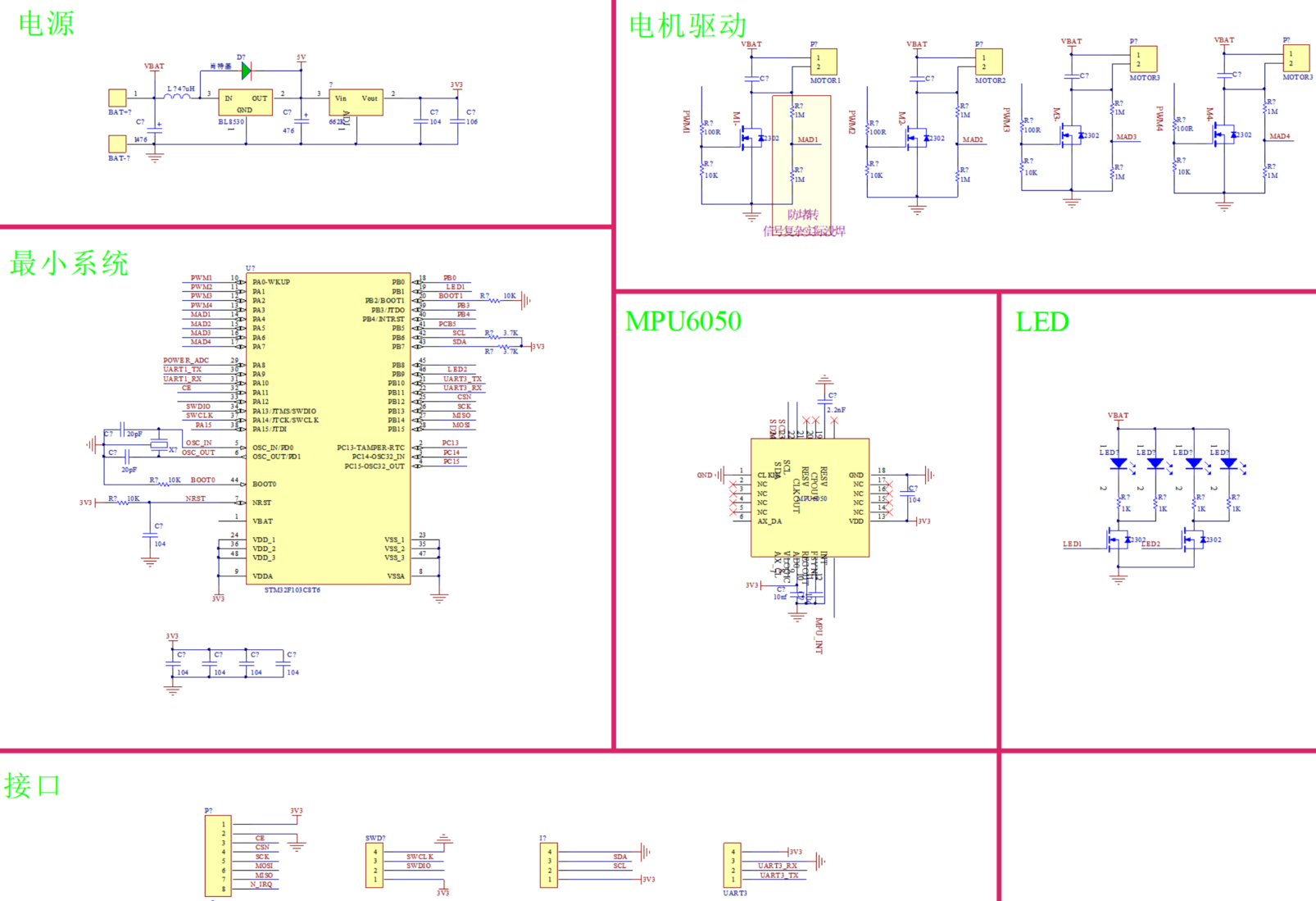
Task: Click SDA label on the I? connector
Action: 619,857
